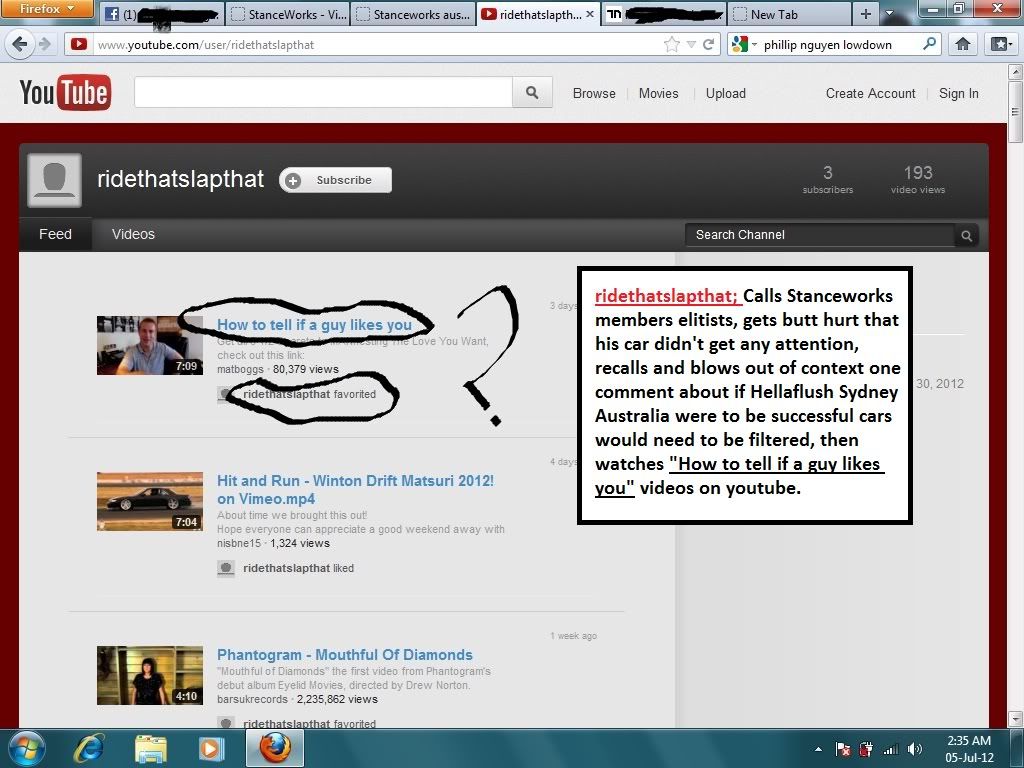Viewport: 1024px width, 768px height.
Task: Open the bookmarks menu icon
Action: click(x=1000, y=44)
